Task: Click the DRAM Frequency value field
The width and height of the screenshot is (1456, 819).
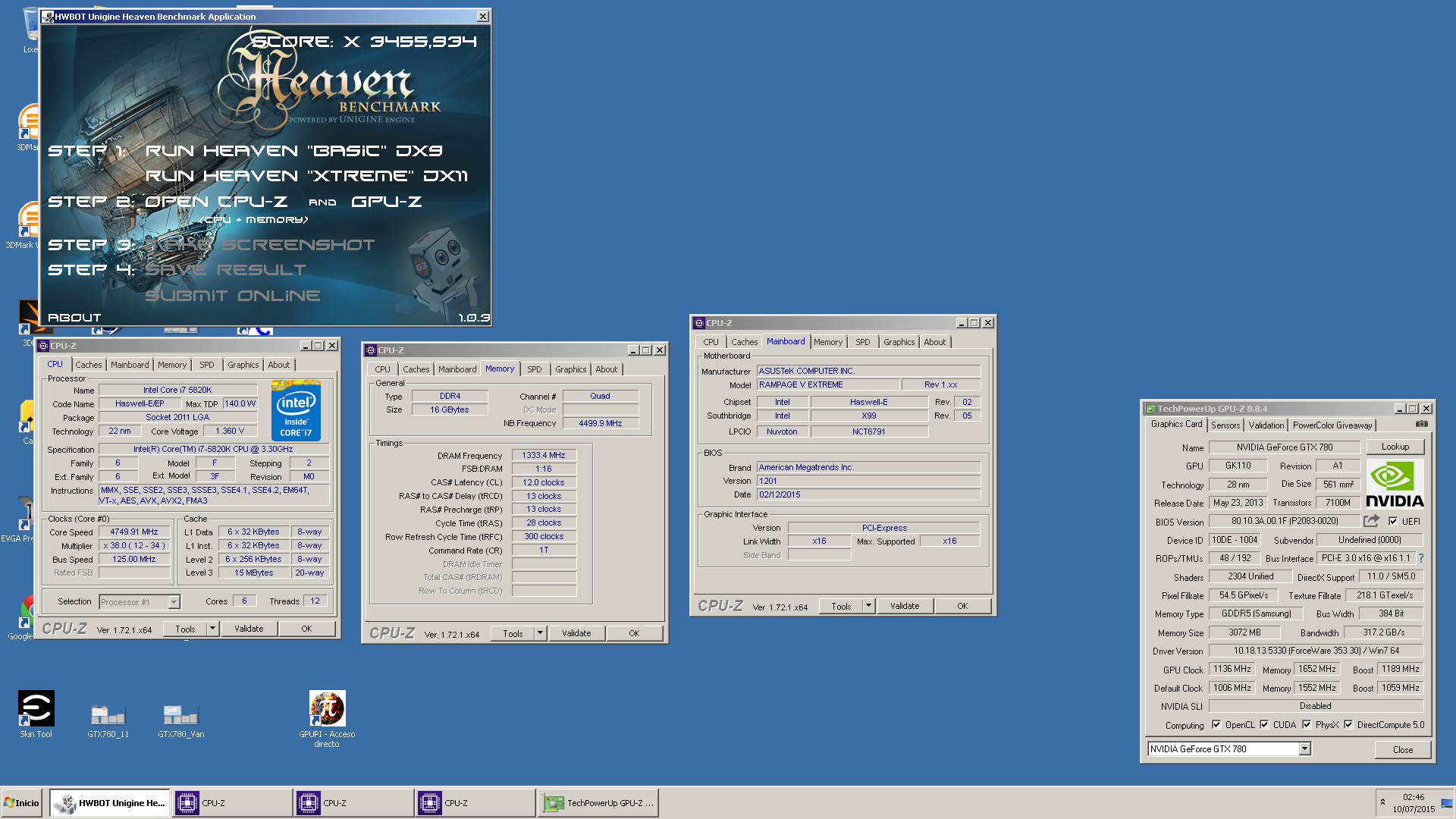Action: (x=544, y=456)
